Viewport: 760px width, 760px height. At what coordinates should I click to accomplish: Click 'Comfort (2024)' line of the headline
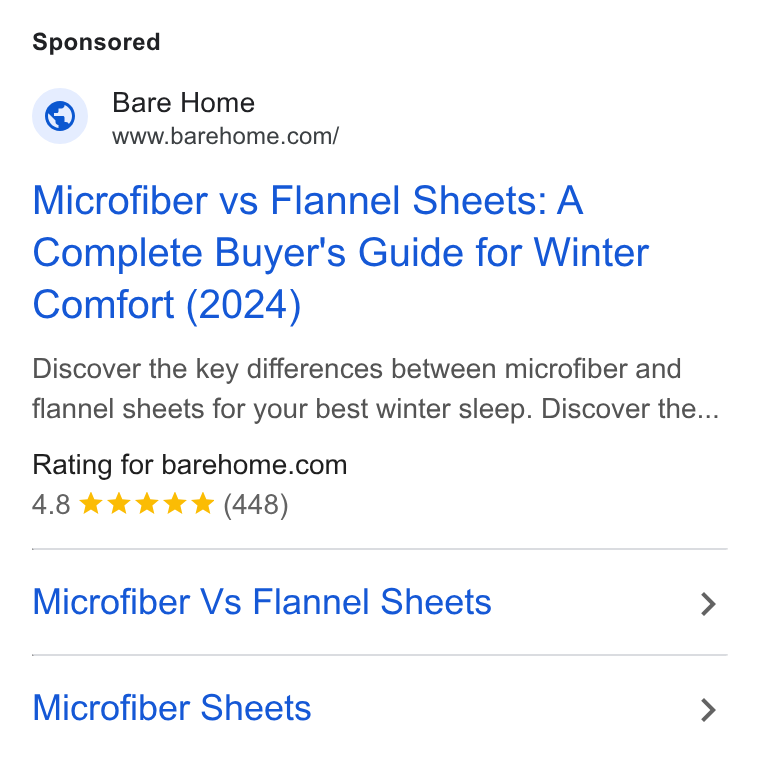(167, 305)
